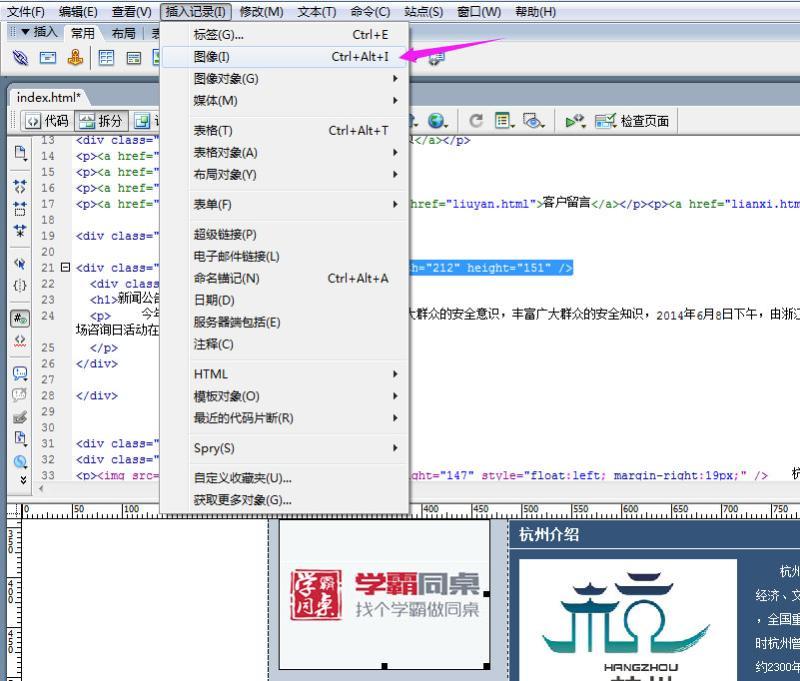This screenshot has width=800, height=681.
Task: Collapse the code block at line 21
Action: coord(66,268)
